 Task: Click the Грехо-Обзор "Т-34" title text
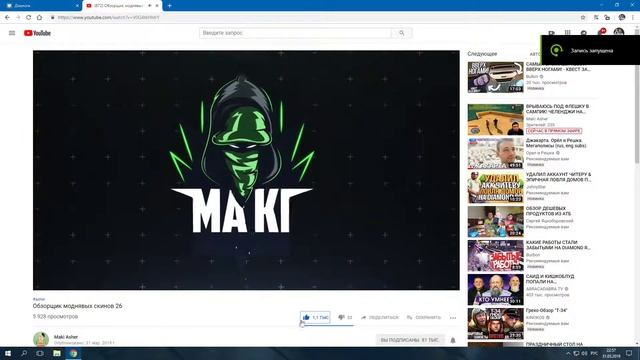pos(546,311)
